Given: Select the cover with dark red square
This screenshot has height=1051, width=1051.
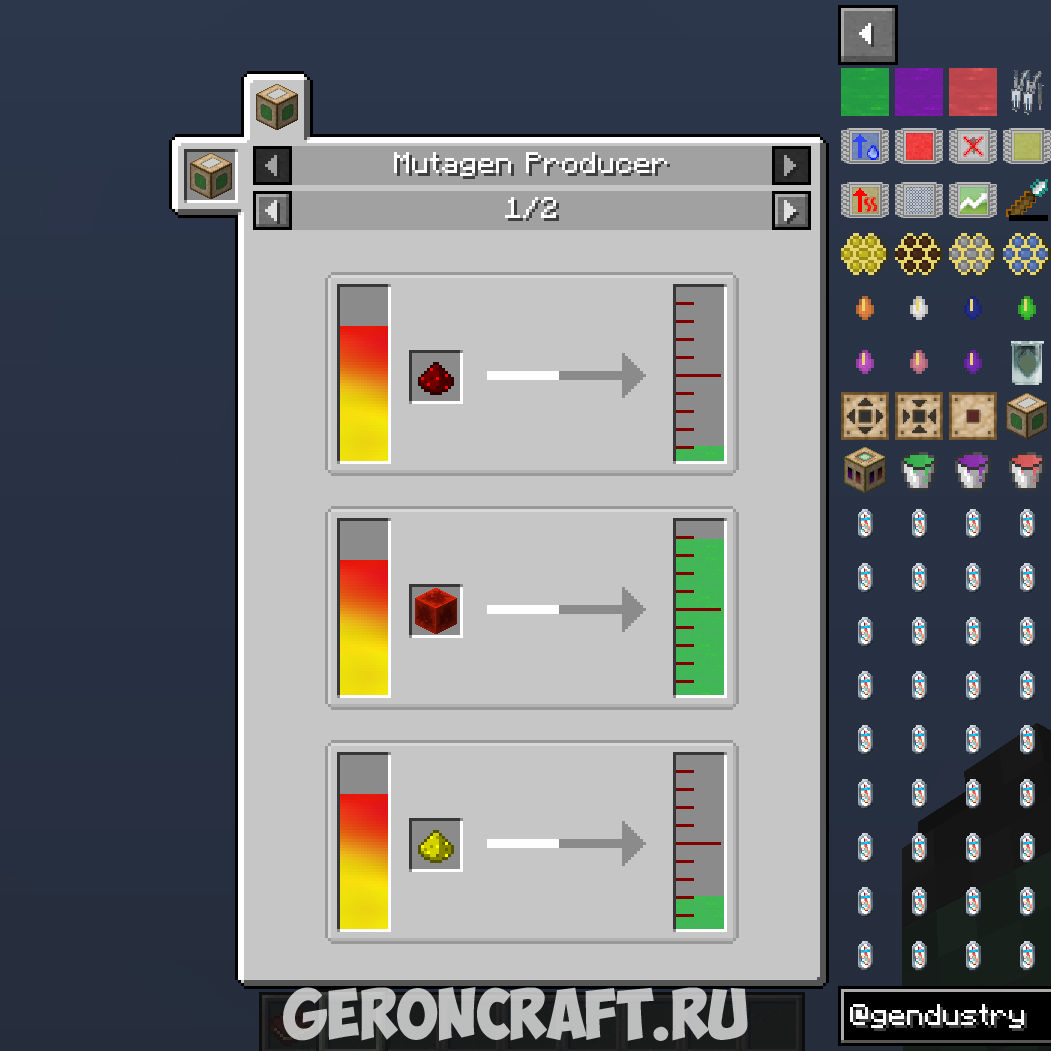Looking at the screenshot, I should point(973,416).
